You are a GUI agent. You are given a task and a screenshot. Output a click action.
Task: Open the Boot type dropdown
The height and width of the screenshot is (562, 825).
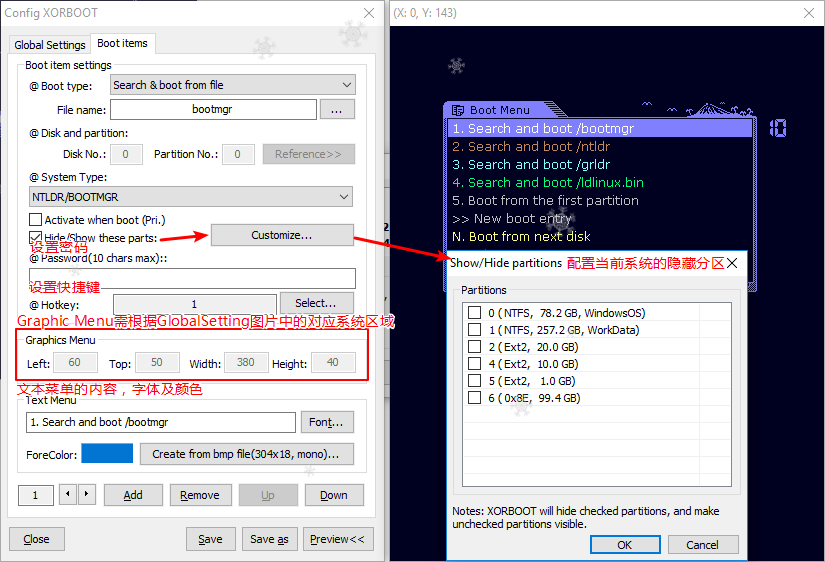233,85
